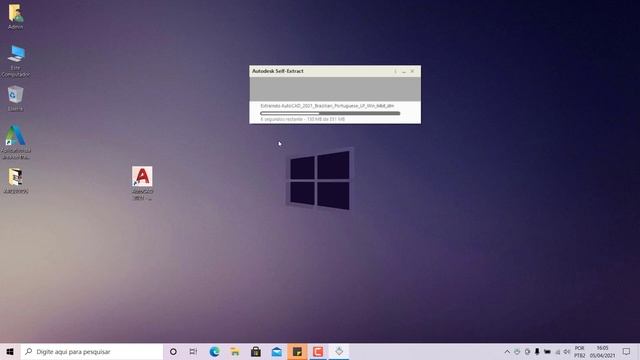This screenshot has width=640, height=360.
Task: Click the Digite aqui para pesquisar search box
Action: [92, 351]
